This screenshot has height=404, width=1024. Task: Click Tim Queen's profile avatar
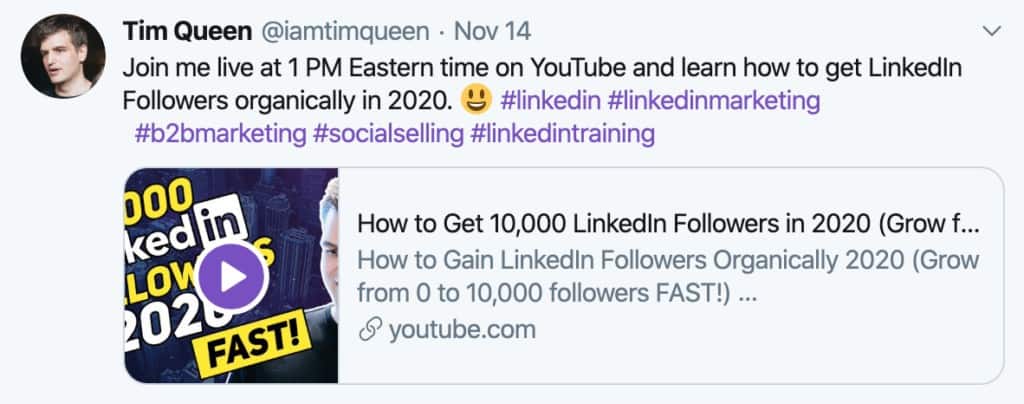coord(63,55)
